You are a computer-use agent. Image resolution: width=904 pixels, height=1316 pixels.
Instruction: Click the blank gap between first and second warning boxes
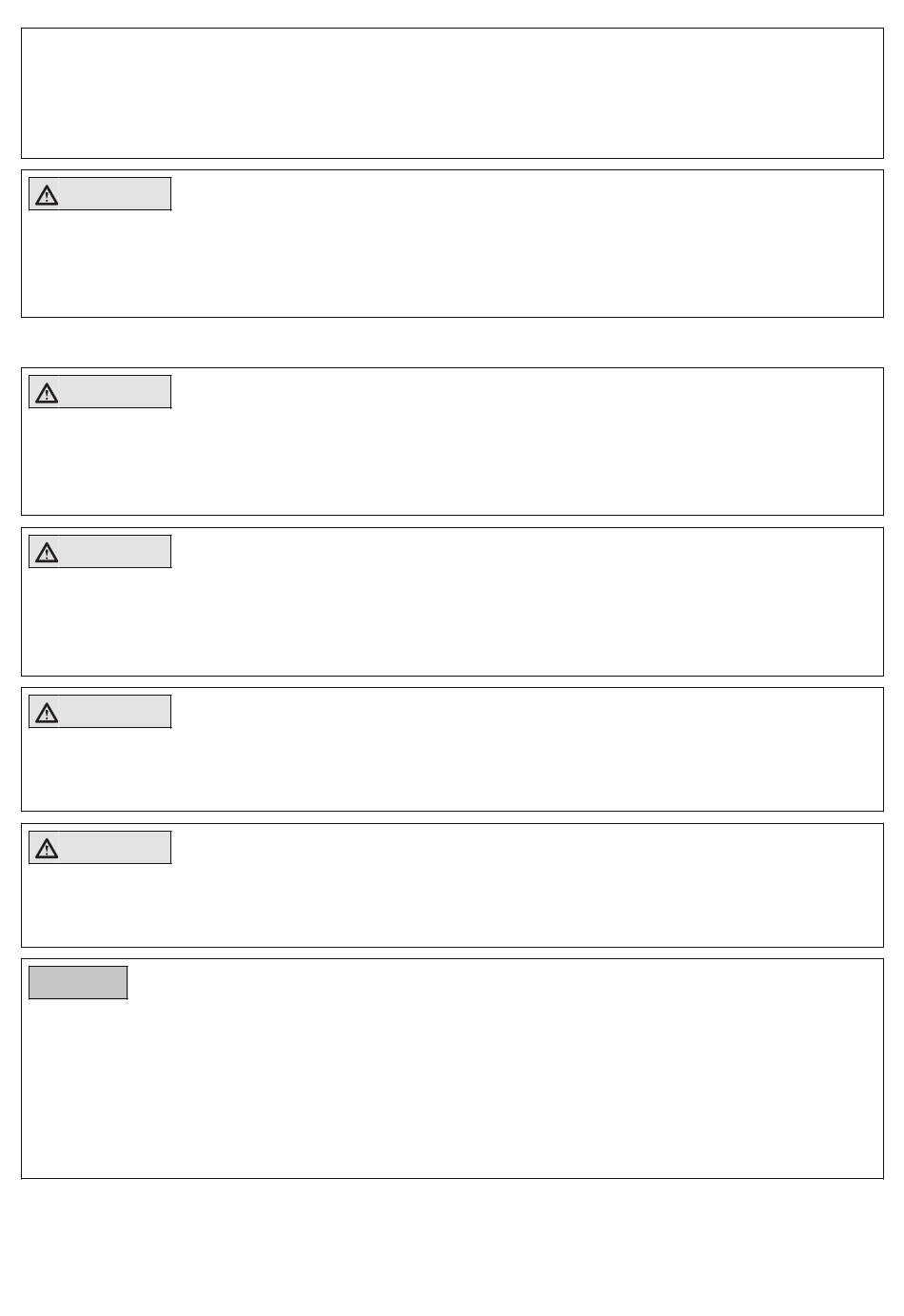[x=452, y=343]
